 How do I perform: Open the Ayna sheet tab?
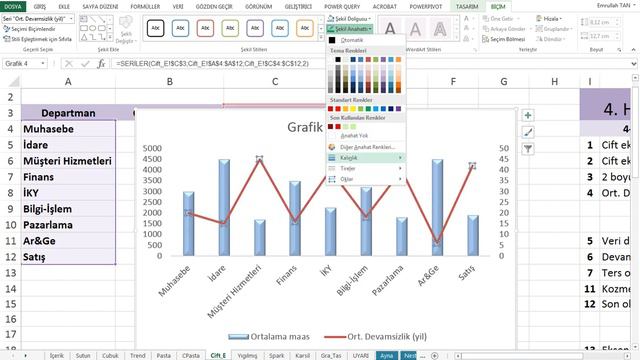pos(386,356)
